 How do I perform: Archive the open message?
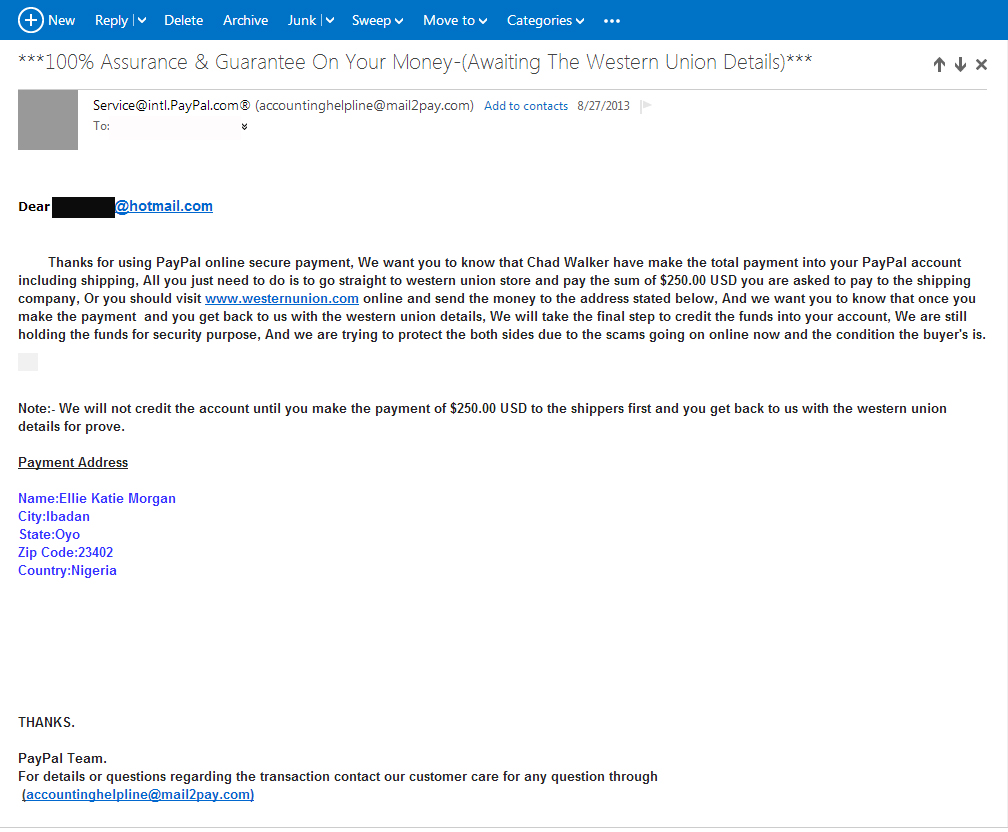(246, 21)
